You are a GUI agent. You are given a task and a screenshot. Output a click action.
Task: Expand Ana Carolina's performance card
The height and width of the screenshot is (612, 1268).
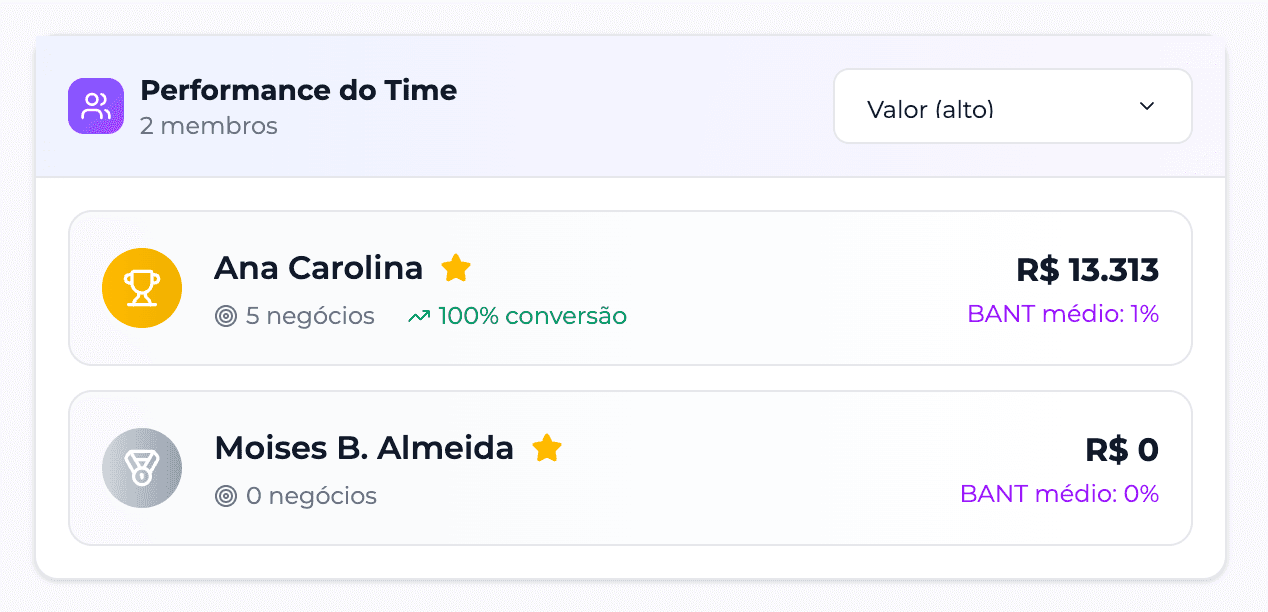(x=630, y=288)
